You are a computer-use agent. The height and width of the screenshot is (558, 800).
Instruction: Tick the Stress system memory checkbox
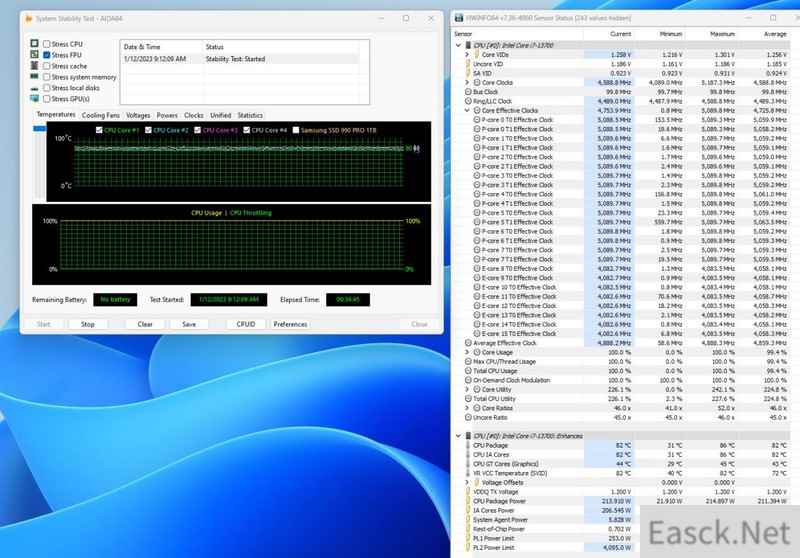46,77
